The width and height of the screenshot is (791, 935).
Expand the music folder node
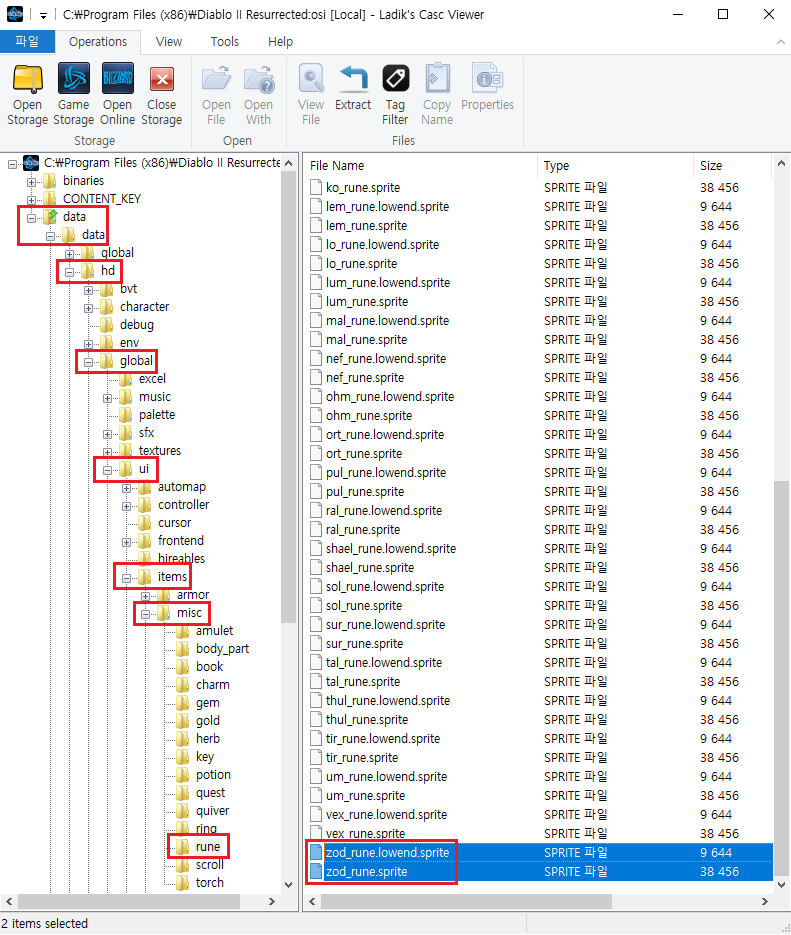click(x=107, y=398)
